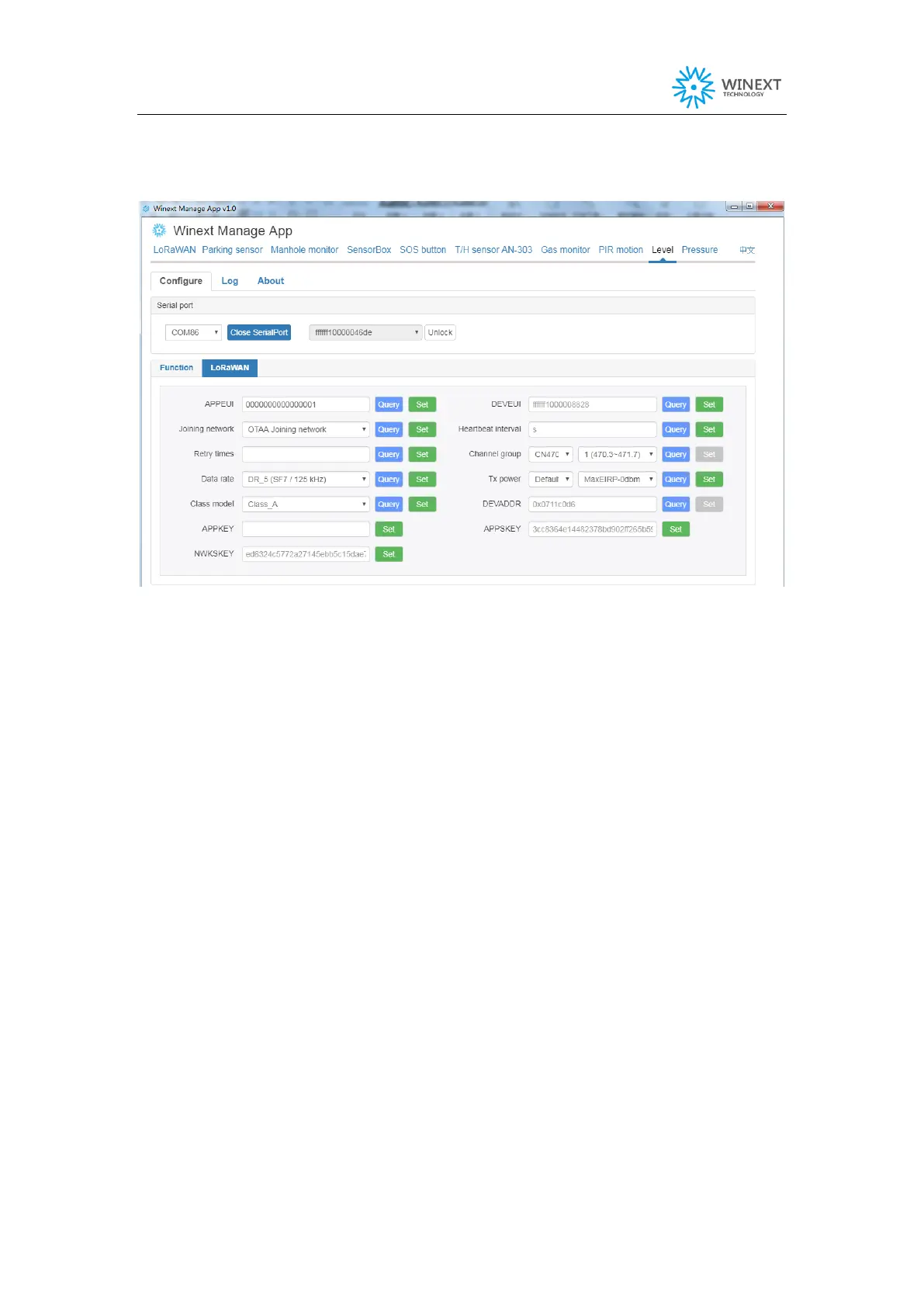Click the Close SerialPort button

(x=259, y=332)
